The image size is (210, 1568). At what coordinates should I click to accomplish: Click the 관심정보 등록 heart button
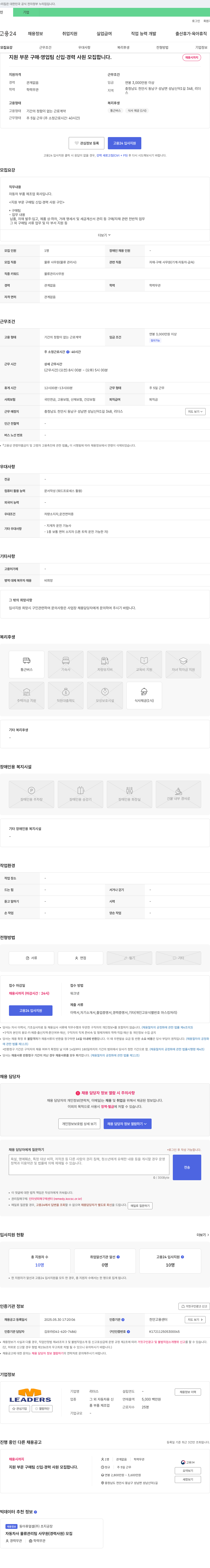(x=86, y=143)
